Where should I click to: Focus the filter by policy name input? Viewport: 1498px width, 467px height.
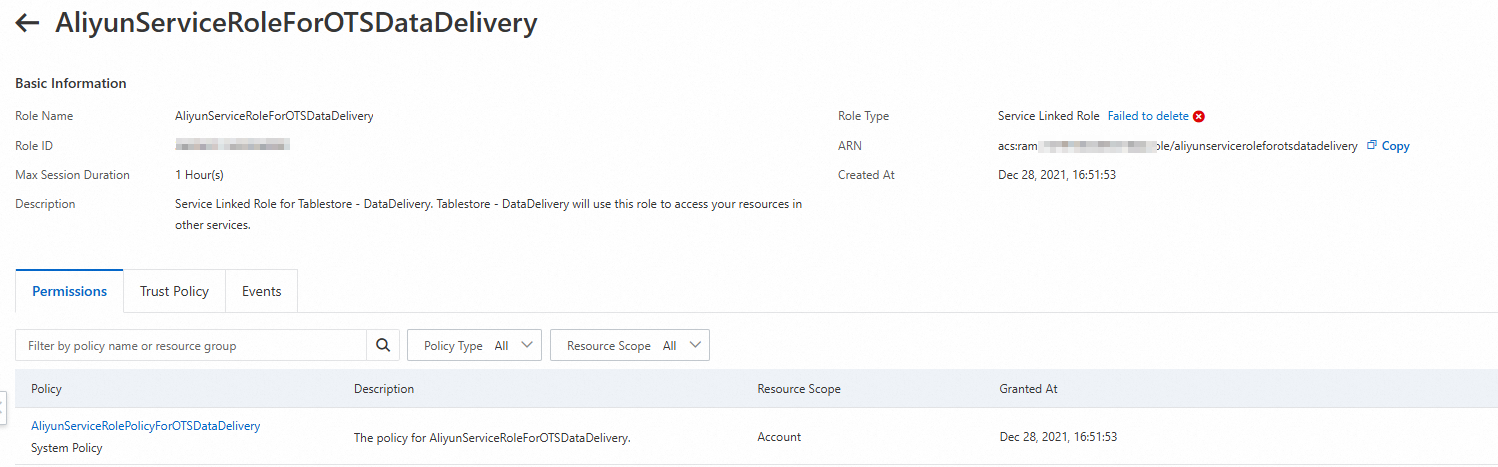point(191,345)
